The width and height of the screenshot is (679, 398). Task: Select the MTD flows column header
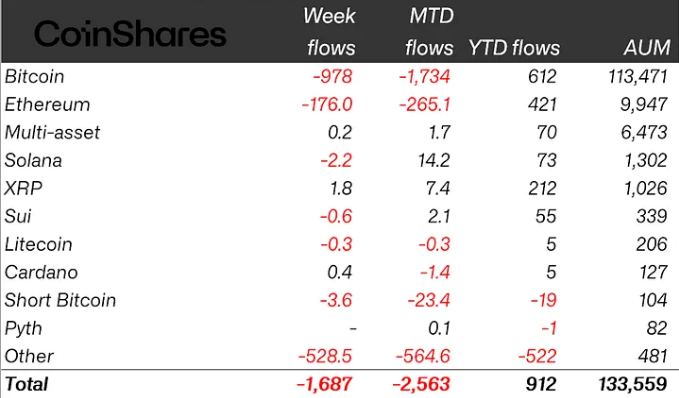(x=429, y=32)
